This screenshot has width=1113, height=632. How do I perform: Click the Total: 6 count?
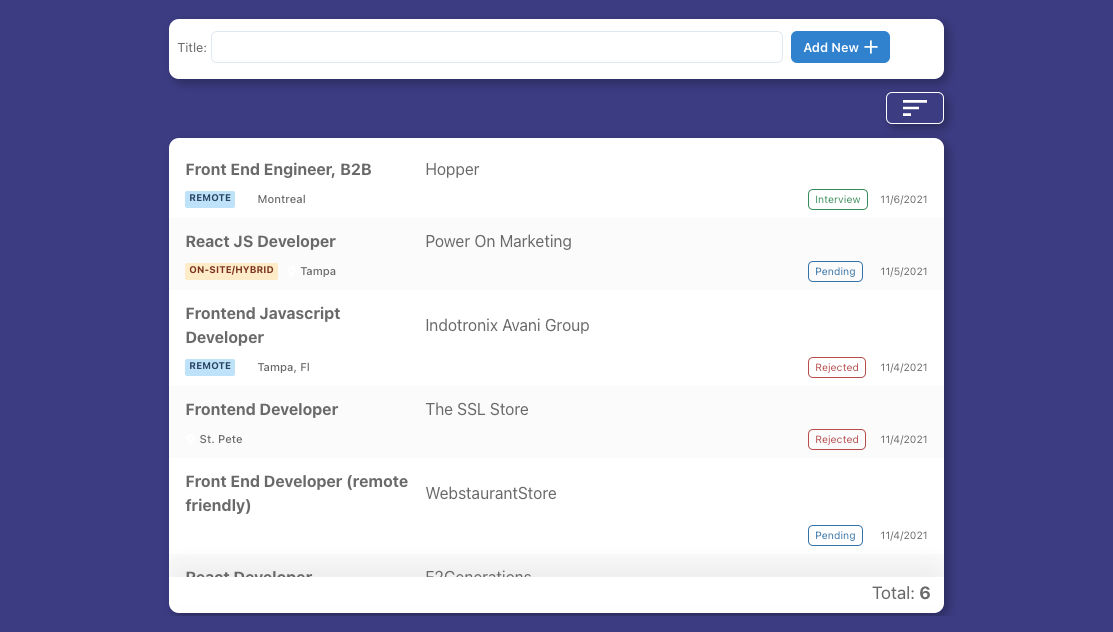coord(901,593)
